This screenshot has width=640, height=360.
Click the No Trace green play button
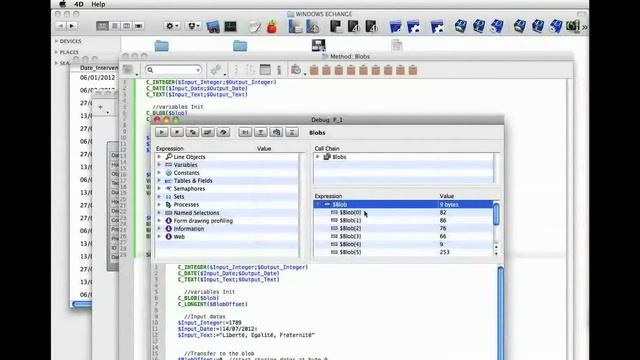tap(162, 132)
